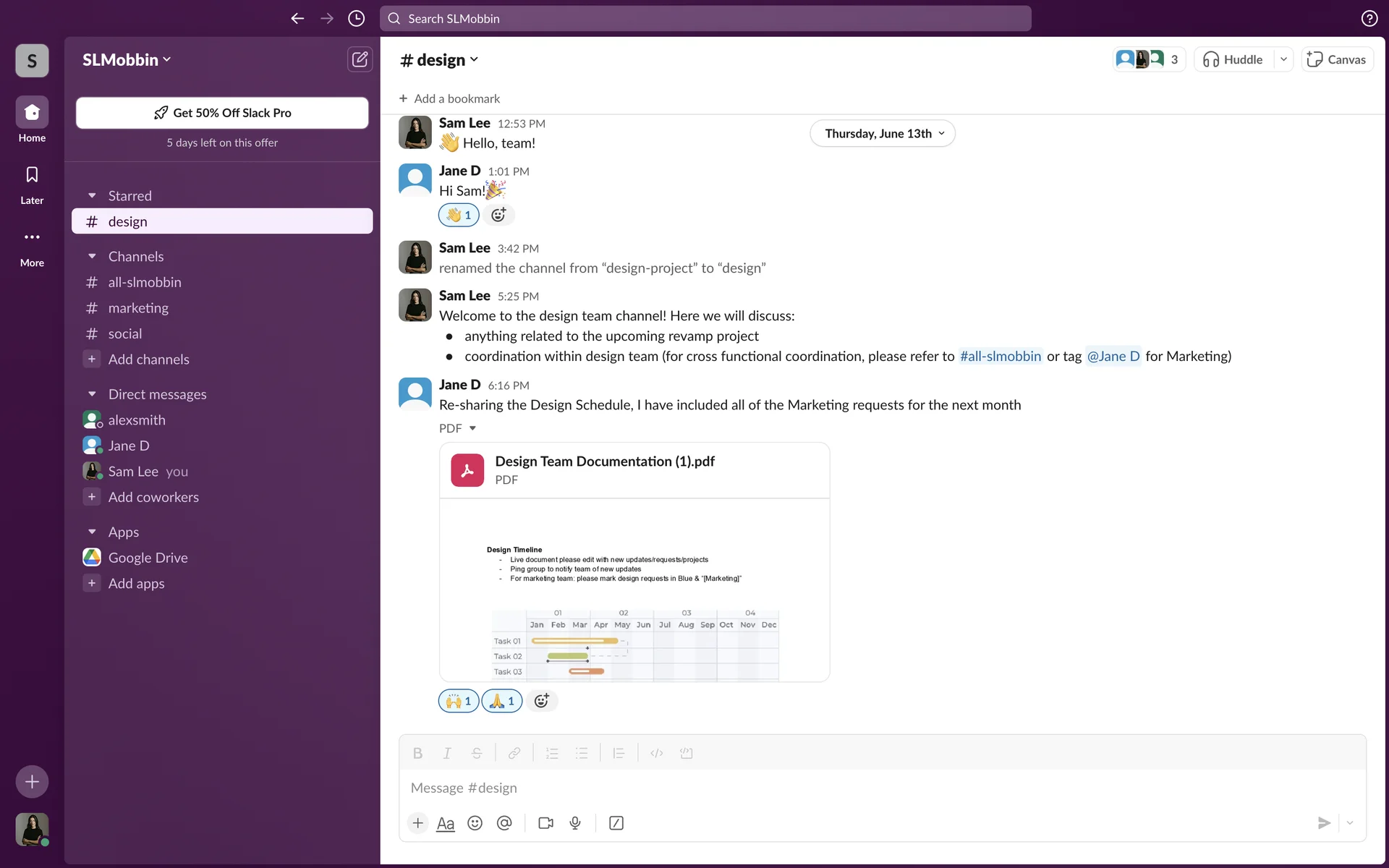This screenshot has width=1389, height=868.
Task: Expand the Thursday, June 13th date dropdown
Action: coord(883,134)
